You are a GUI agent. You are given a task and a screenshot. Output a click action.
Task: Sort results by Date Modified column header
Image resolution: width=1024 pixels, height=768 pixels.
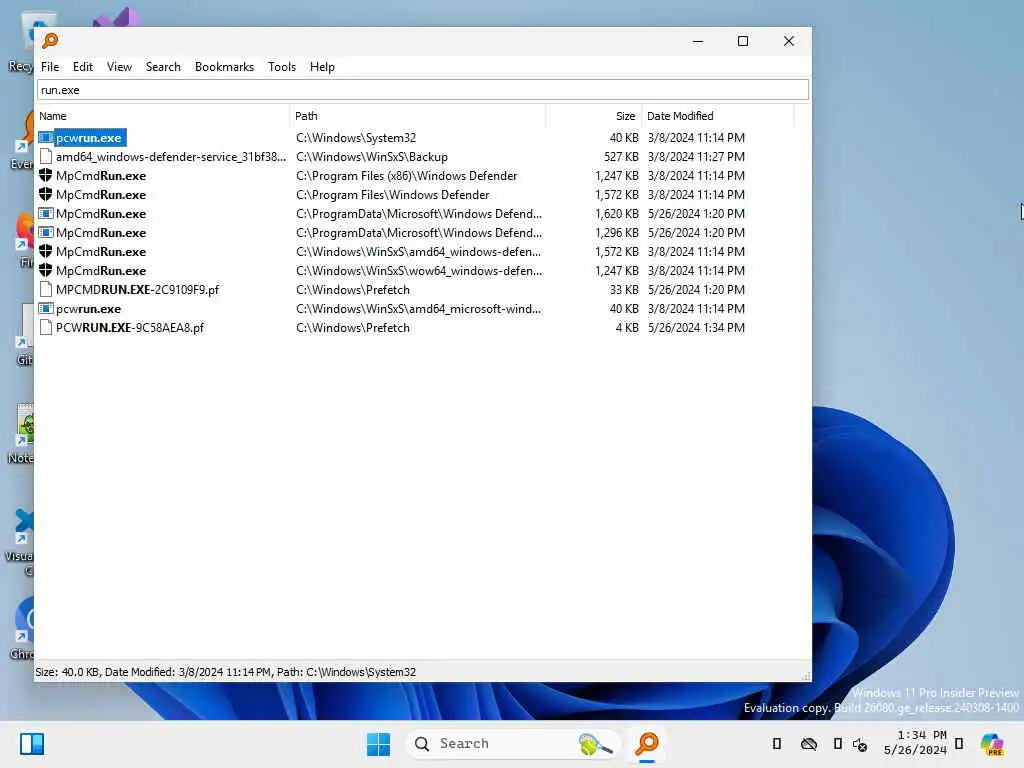click(x=718, y=116)
